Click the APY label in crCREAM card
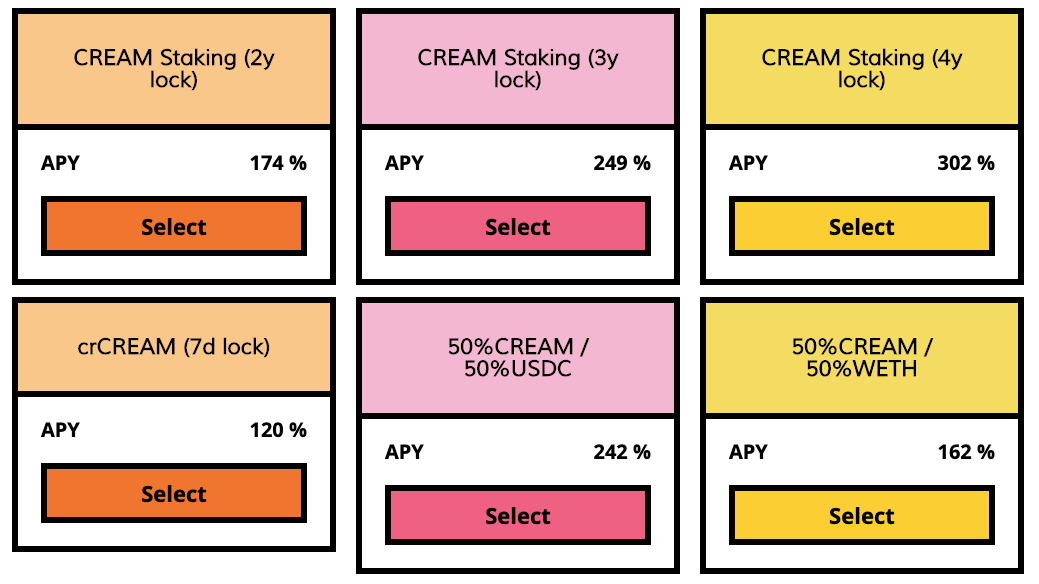The width and height of the screenshot is (1039, 584). pos(60,430)
